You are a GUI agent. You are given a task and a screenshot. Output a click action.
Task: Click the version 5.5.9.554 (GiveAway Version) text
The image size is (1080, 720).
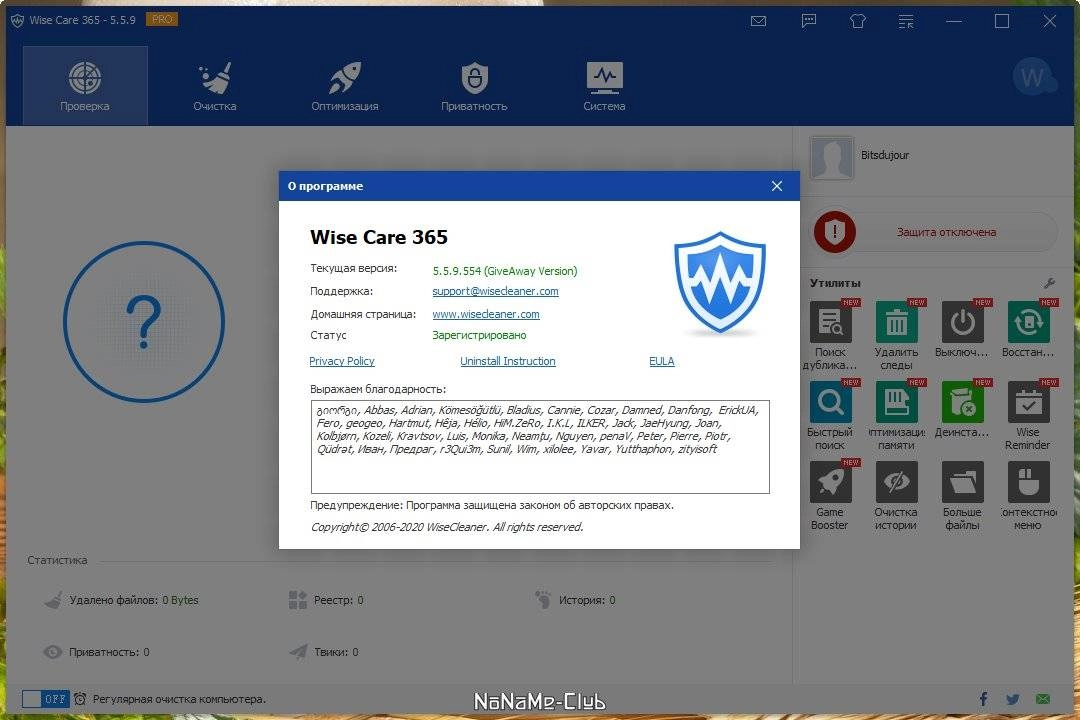(x=505, y=271)
